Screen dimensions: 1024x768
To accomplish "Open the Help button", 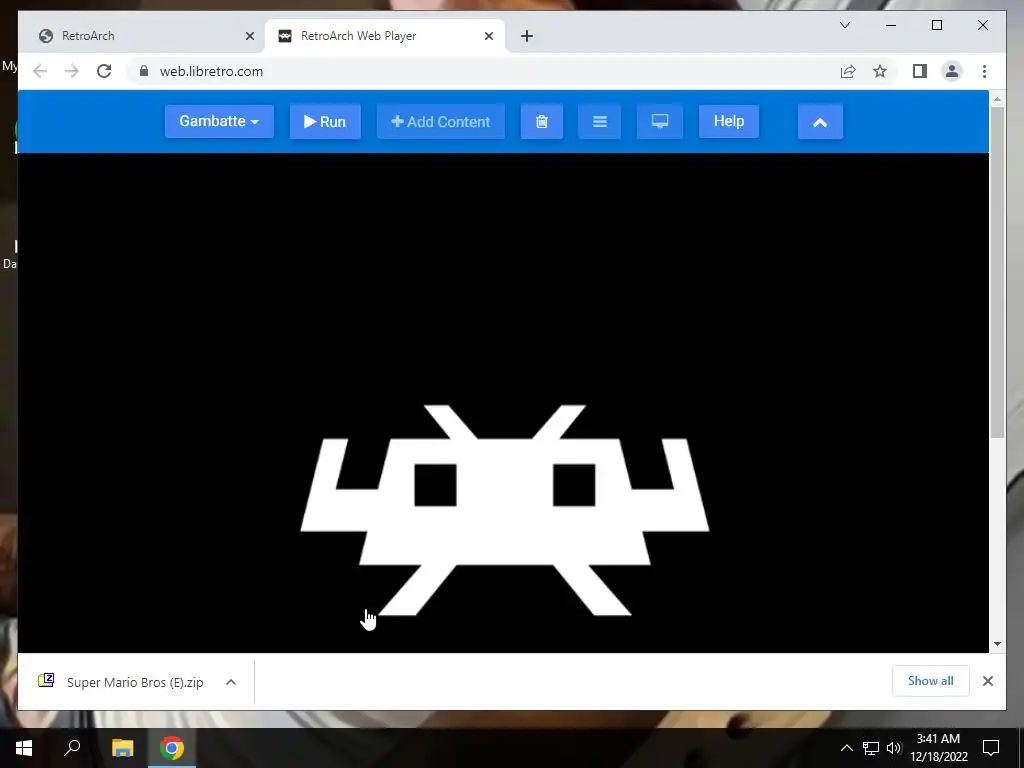I will tap(729, 121).
